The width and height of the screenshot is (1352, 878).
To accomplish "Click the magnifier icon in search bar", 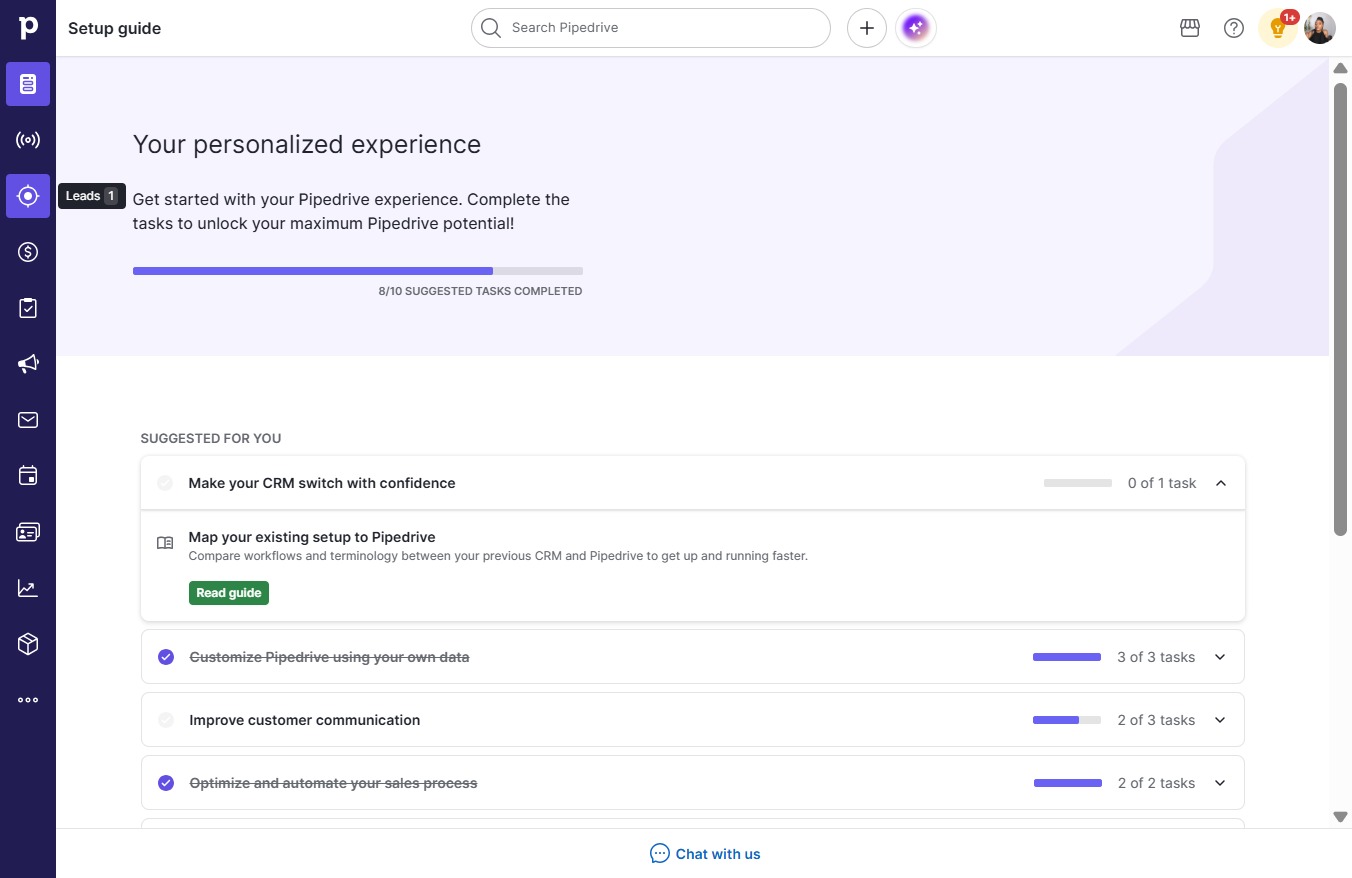I will coord(490,28).
